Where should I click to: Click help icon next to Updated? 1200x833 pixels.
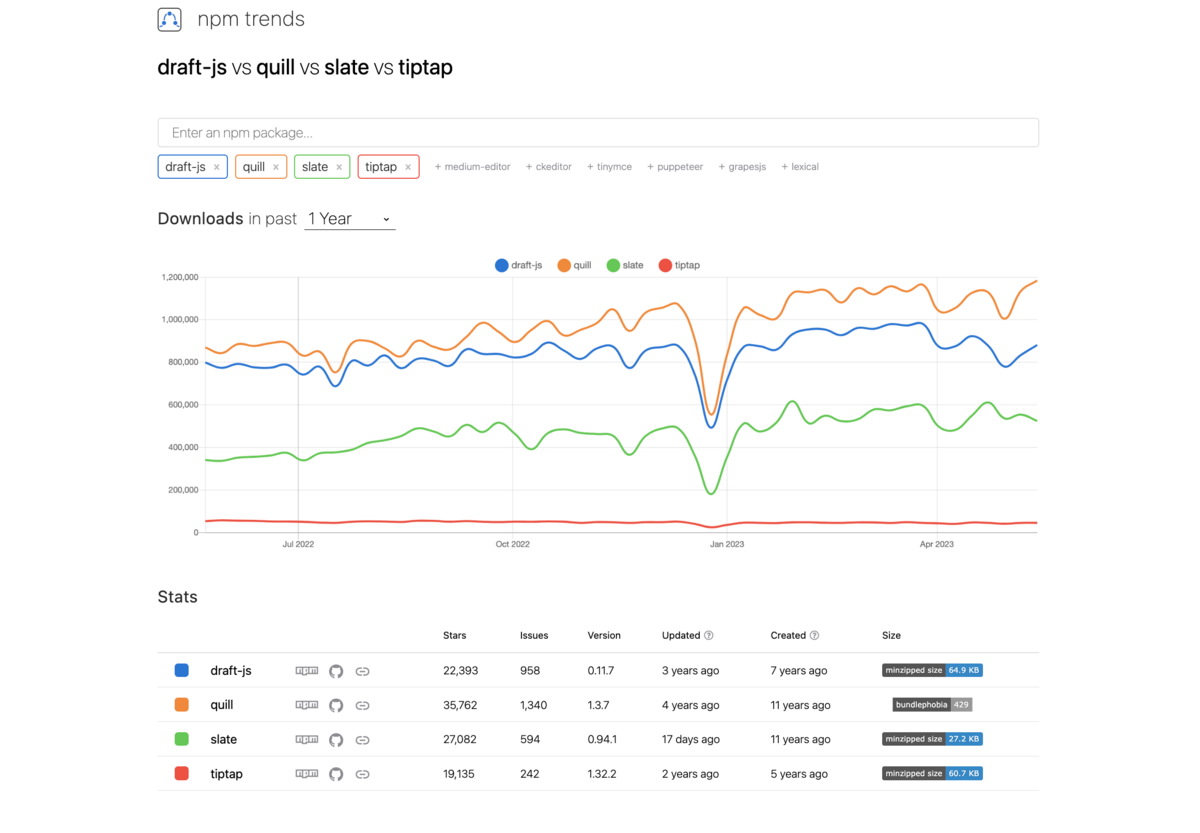click(x=709, y=636)
